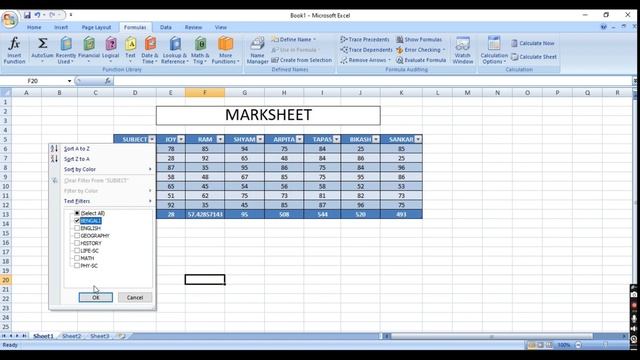640x360 pixels.
Task: Click Define Name in Defined Names group
Action: tap(294, 39)
